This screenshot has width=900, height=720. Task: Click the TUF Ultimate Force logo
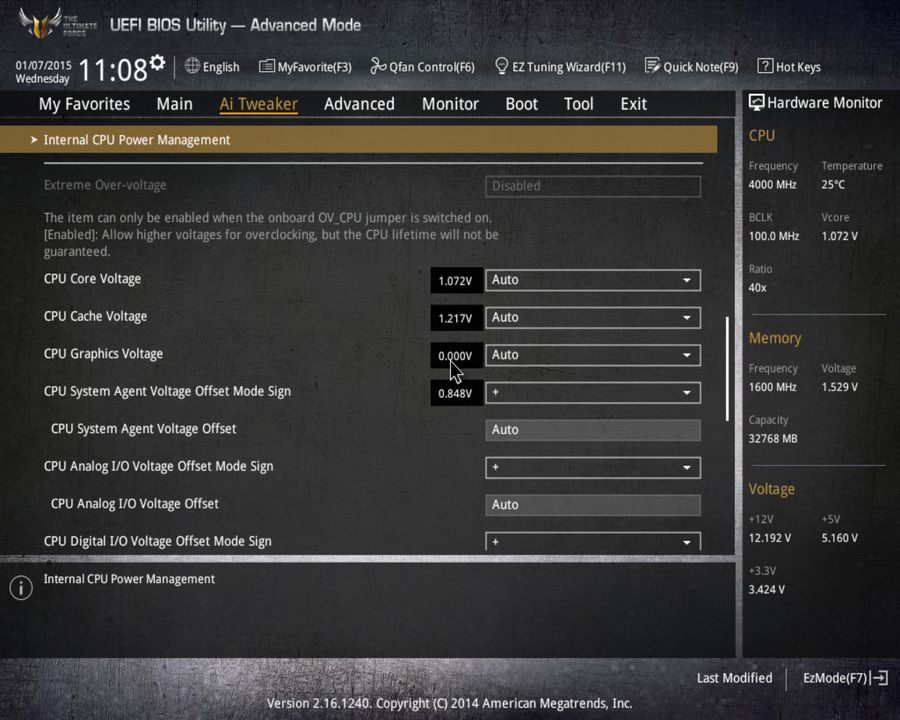pos(56,24)
